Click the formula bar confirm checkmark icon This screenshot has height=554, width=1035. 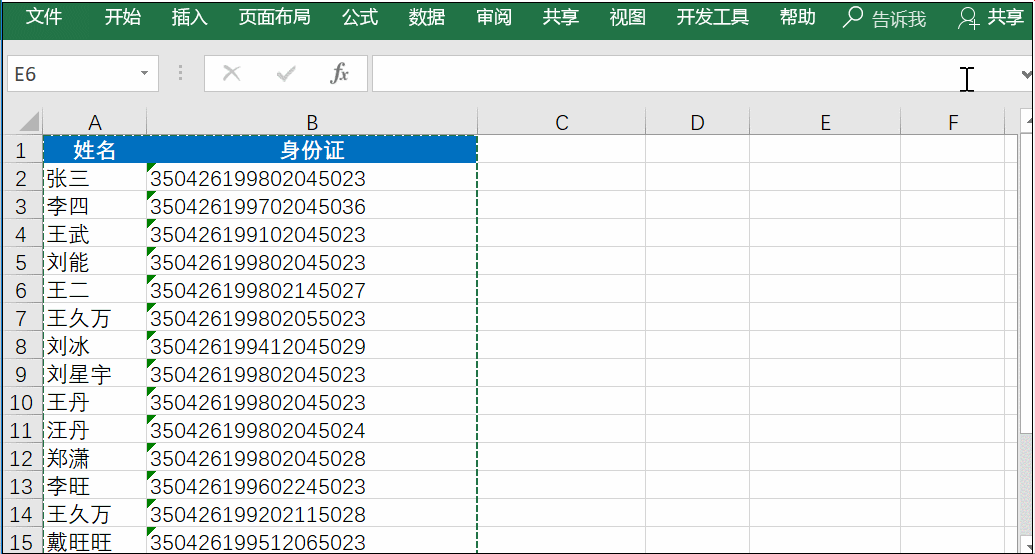coord(286,73)
